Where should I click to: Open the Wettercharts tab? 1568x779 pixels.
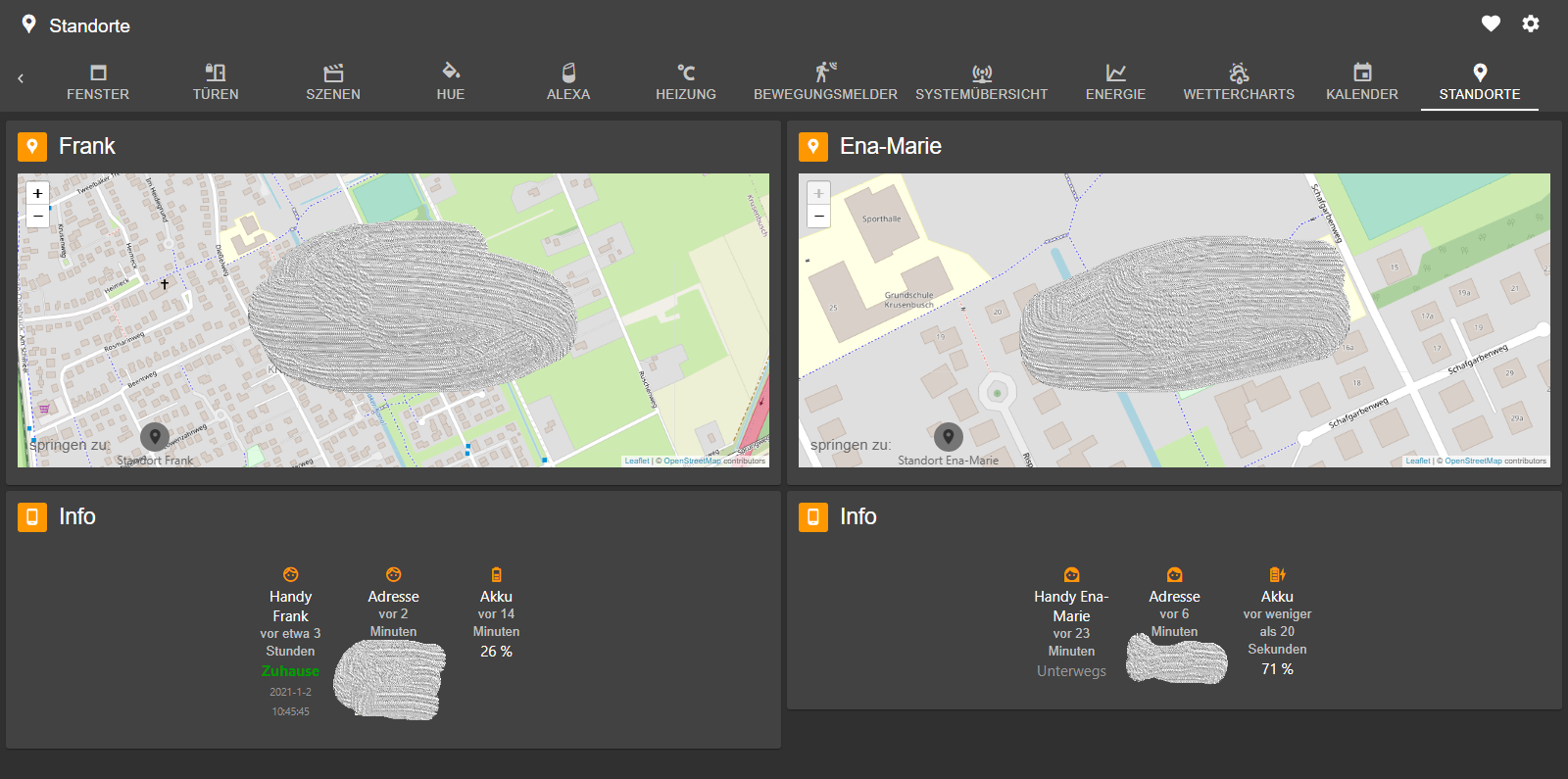(1239, 82)
